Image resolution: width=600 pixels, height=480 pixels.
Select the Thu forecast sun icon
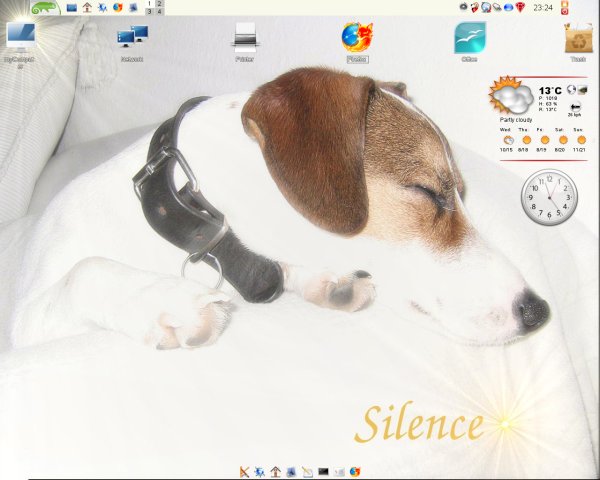click(x=527, y=140)
